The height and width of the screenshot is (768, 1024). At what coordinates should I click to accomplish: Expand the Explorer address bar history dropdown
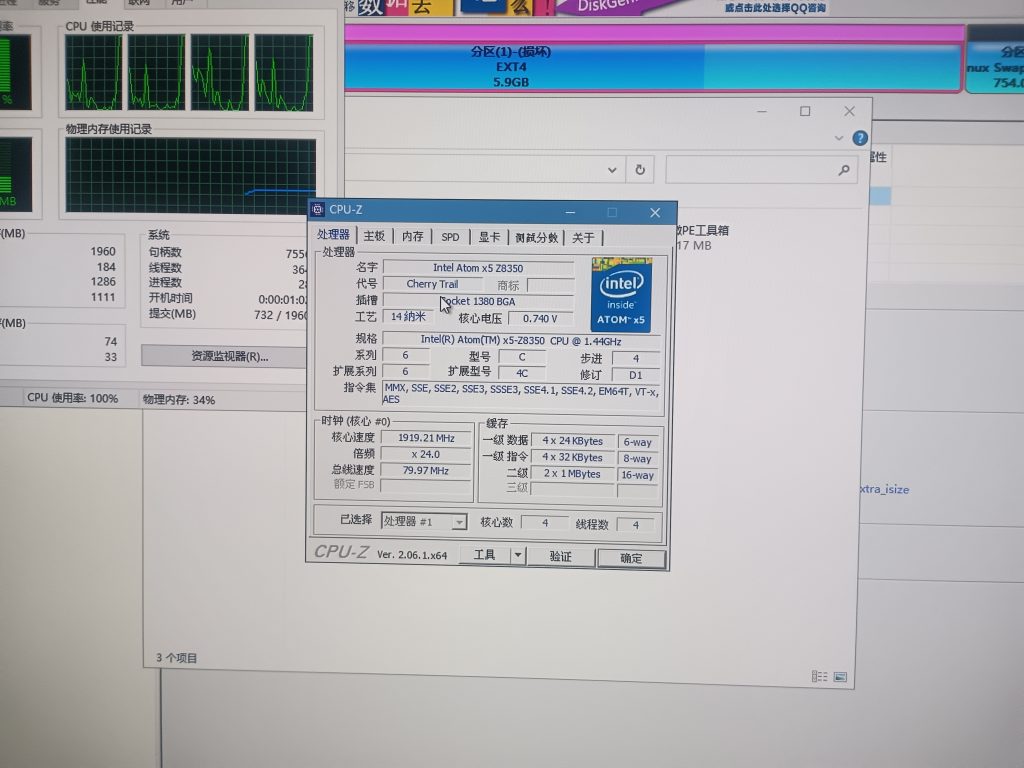tap(613, 170)
